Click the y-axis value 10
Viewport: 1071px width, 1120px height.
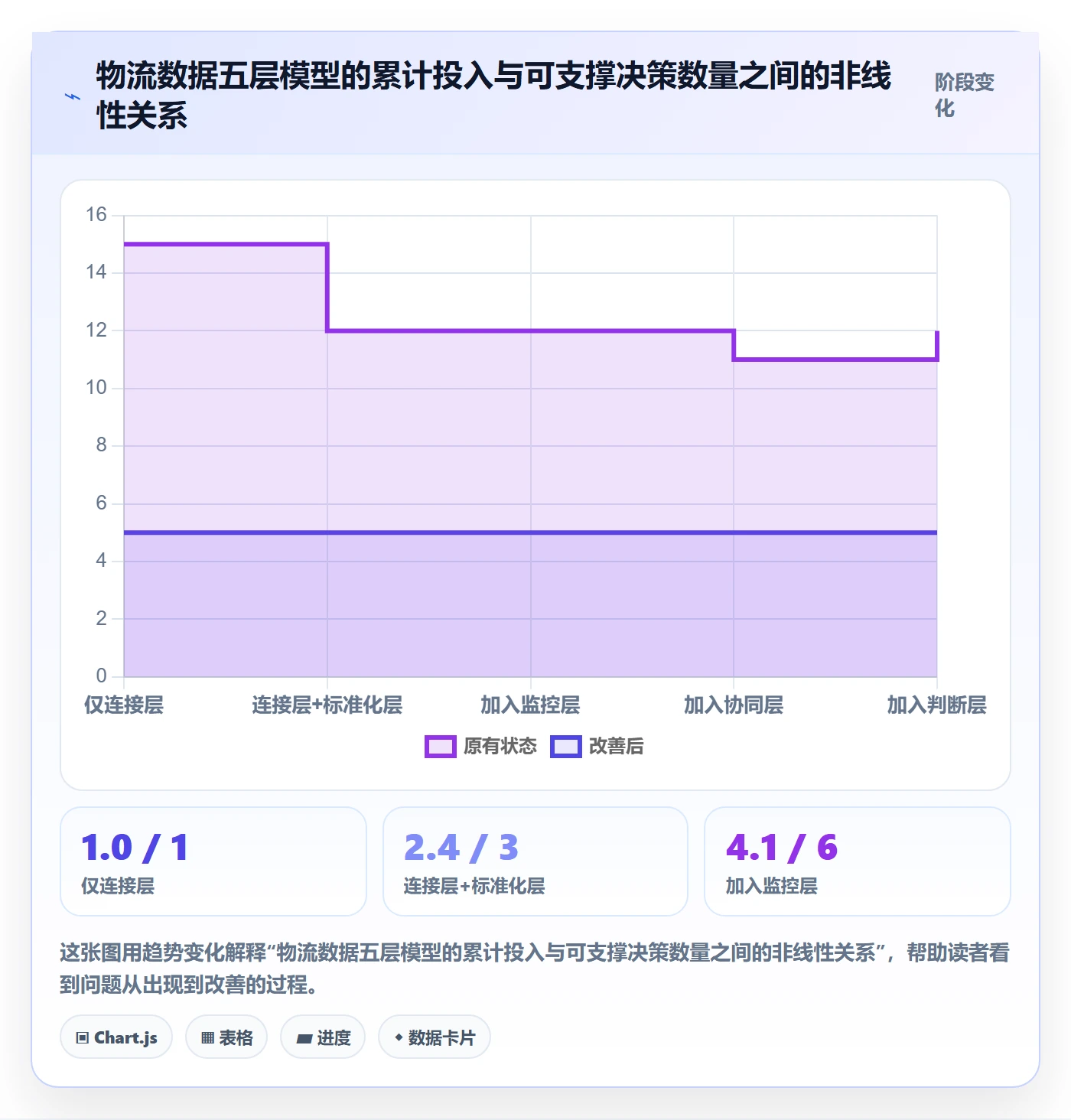click(x=96, y=388)
